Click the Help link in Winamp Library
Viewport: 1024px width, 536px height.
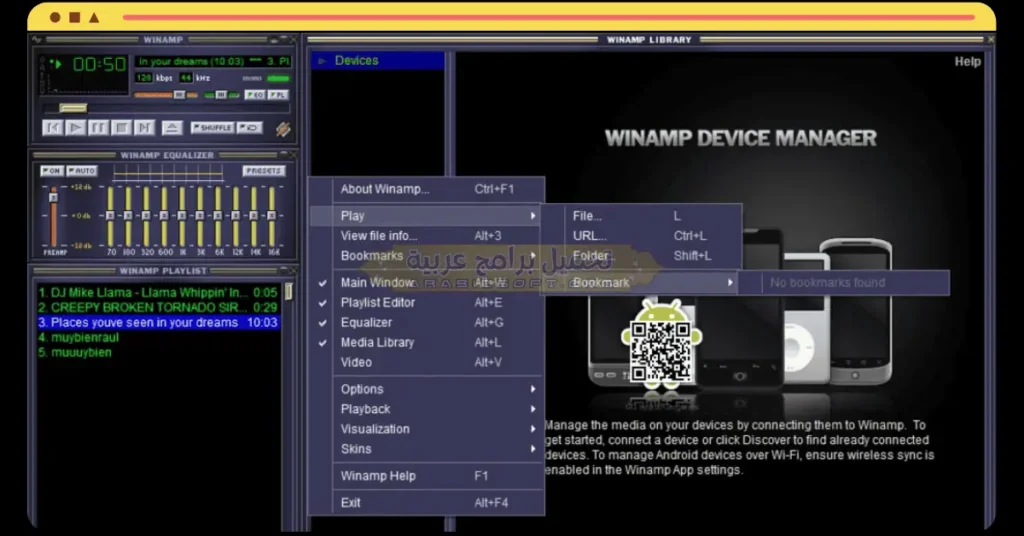tap(967, 61)
